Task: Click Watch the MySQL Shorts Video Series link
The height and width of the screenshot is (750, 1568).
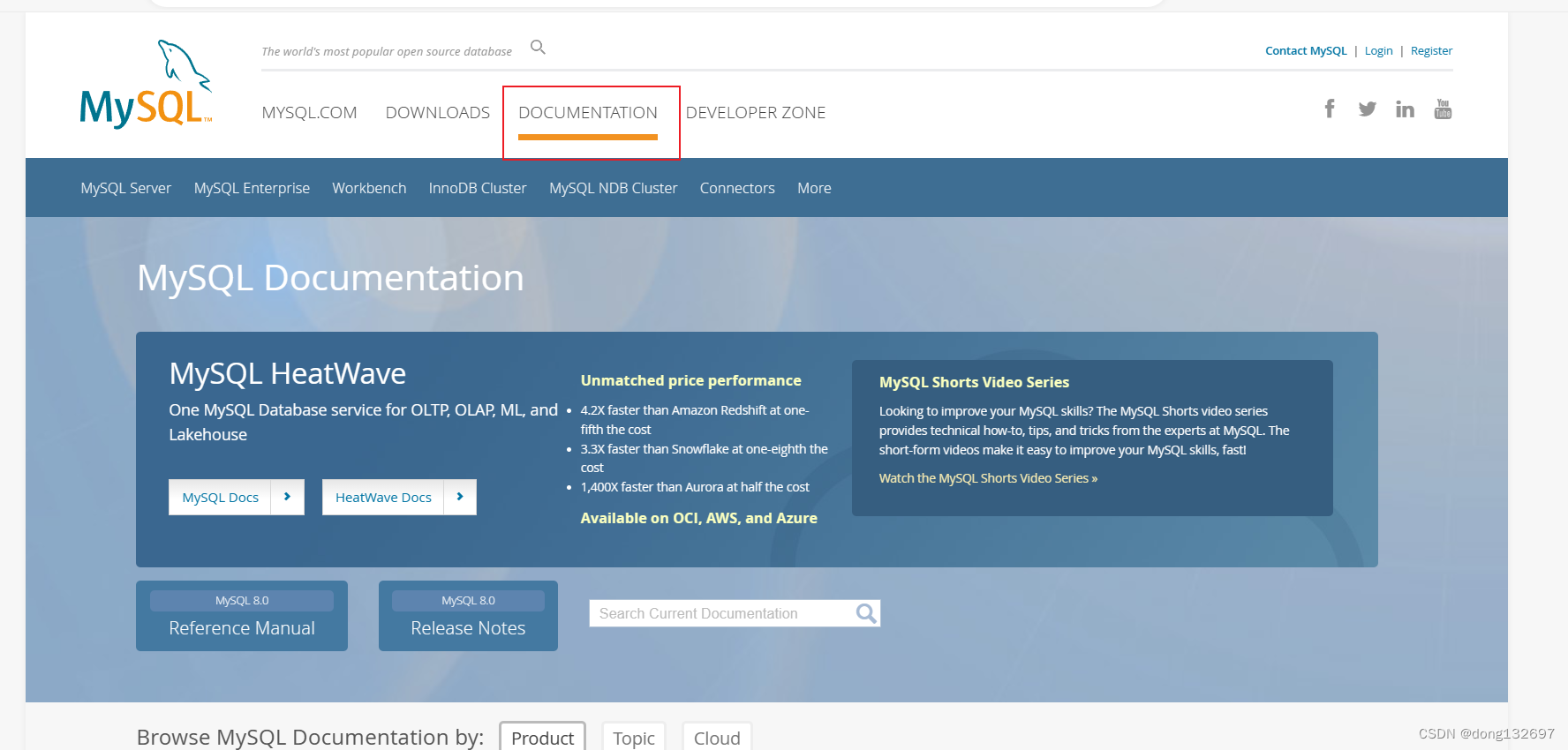Action: point(988,478)
